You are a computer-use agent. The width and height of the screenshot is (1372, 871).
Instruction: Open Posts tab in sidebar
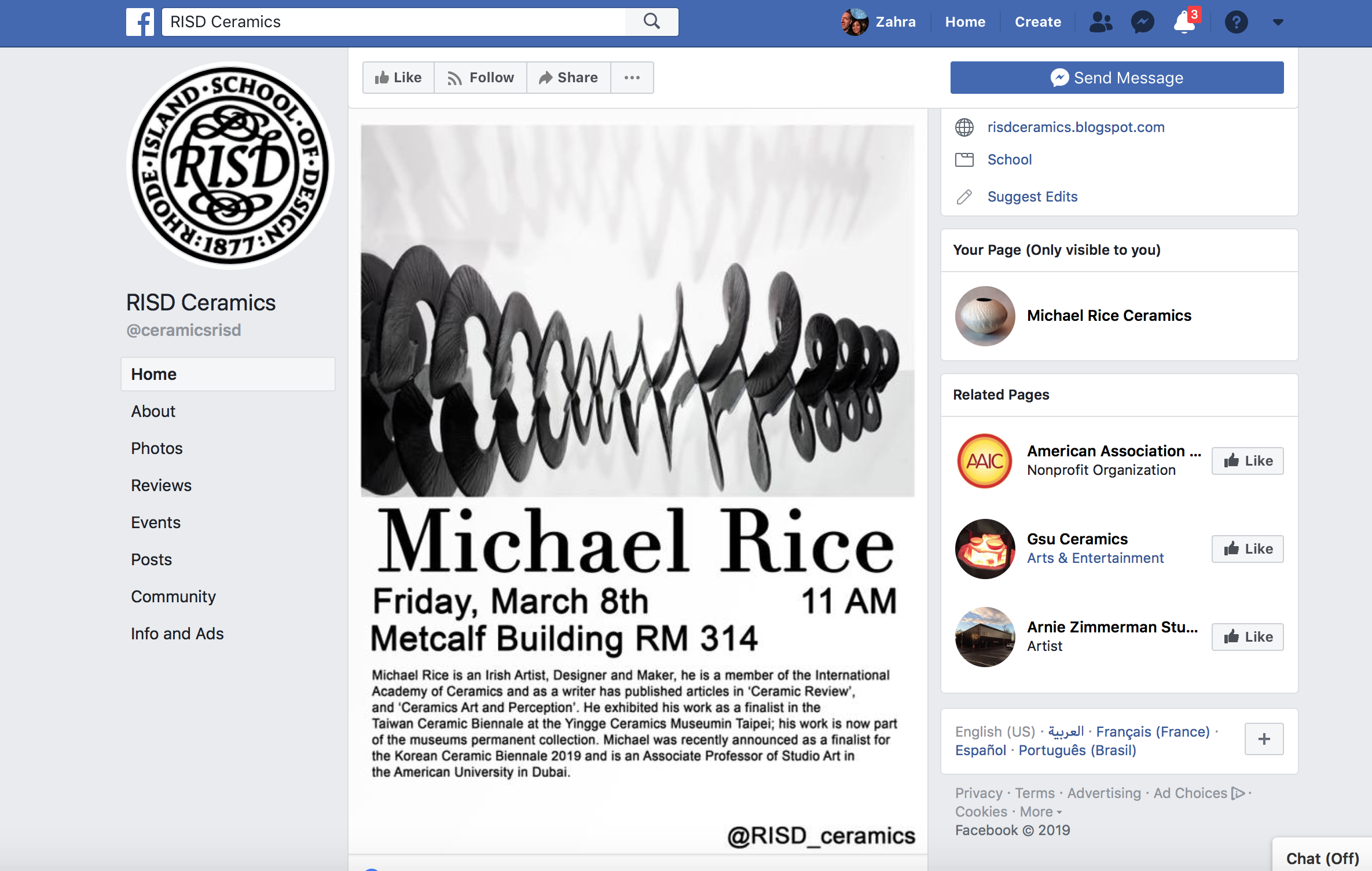(x=151, y=559)
